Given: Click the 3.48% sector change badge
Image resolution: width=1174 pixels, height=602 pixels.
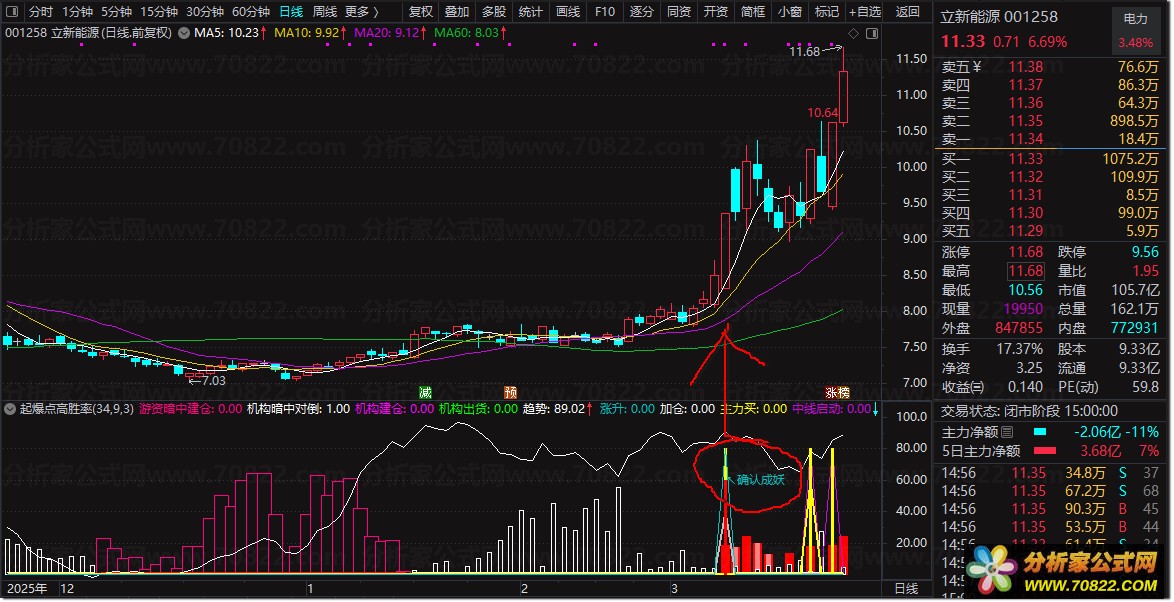Looking at the screenshot, I should pyautogui.click(x=1136, y=42).
